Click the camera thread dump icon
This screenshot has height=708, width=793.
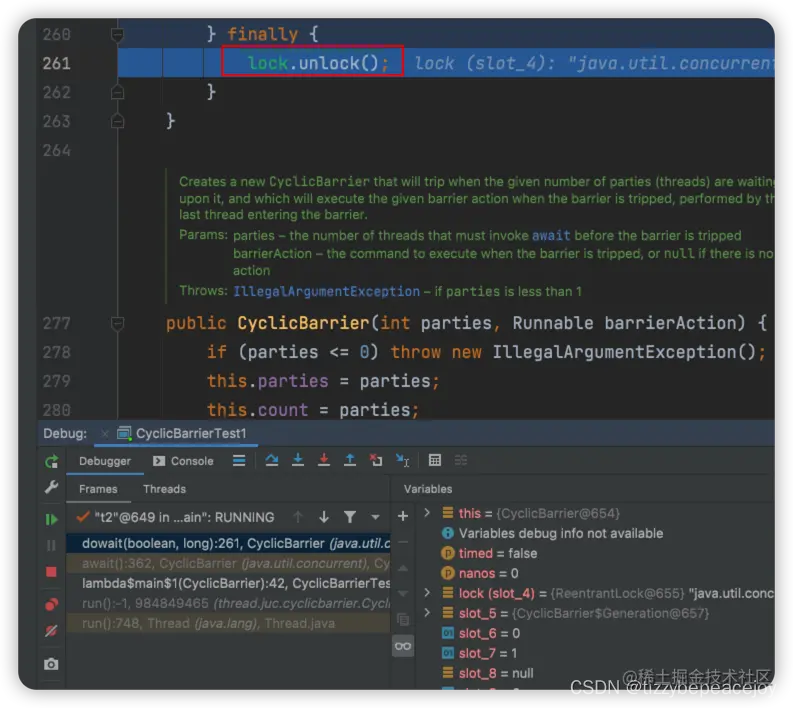pyautogui.click(x=51, y=664)
